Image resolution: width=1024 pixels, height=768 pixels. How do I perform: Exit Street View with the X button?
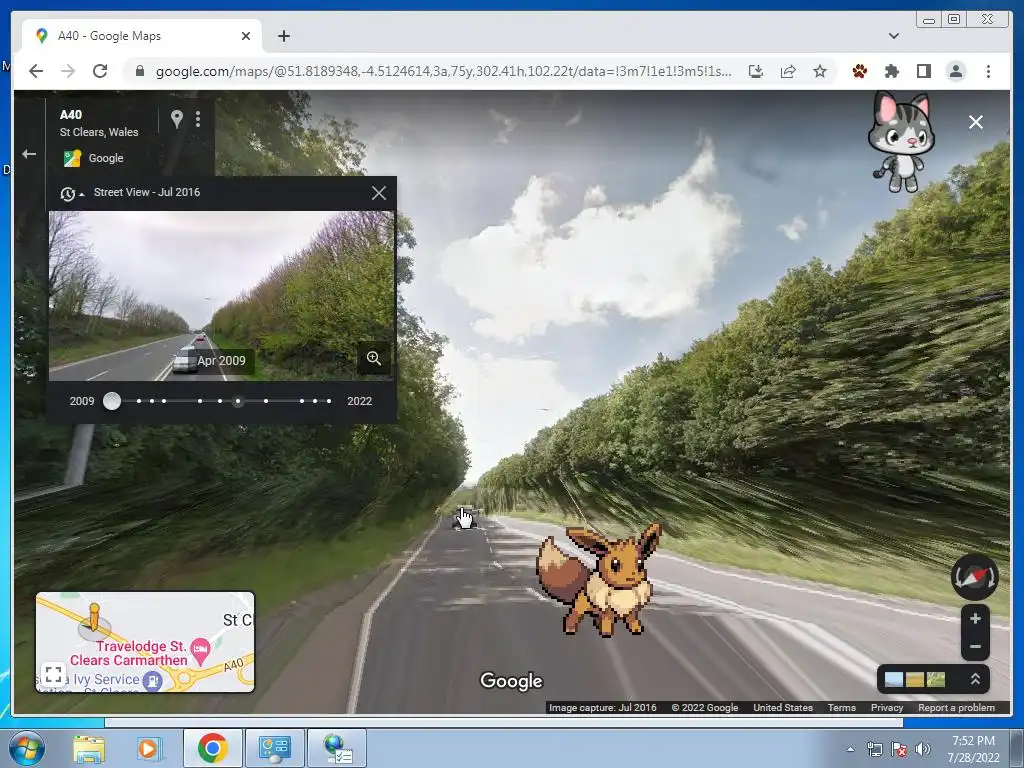976,122
